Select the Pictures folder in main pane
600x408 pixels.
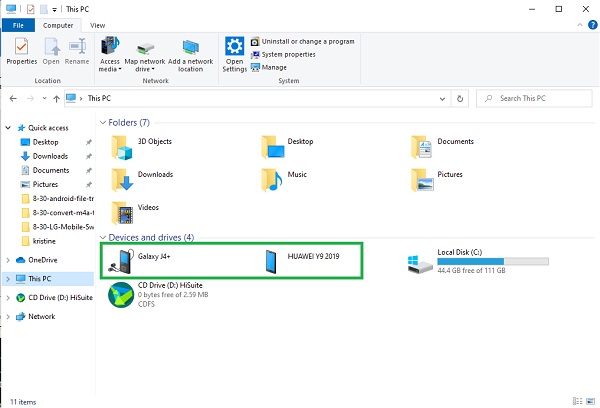437,180
